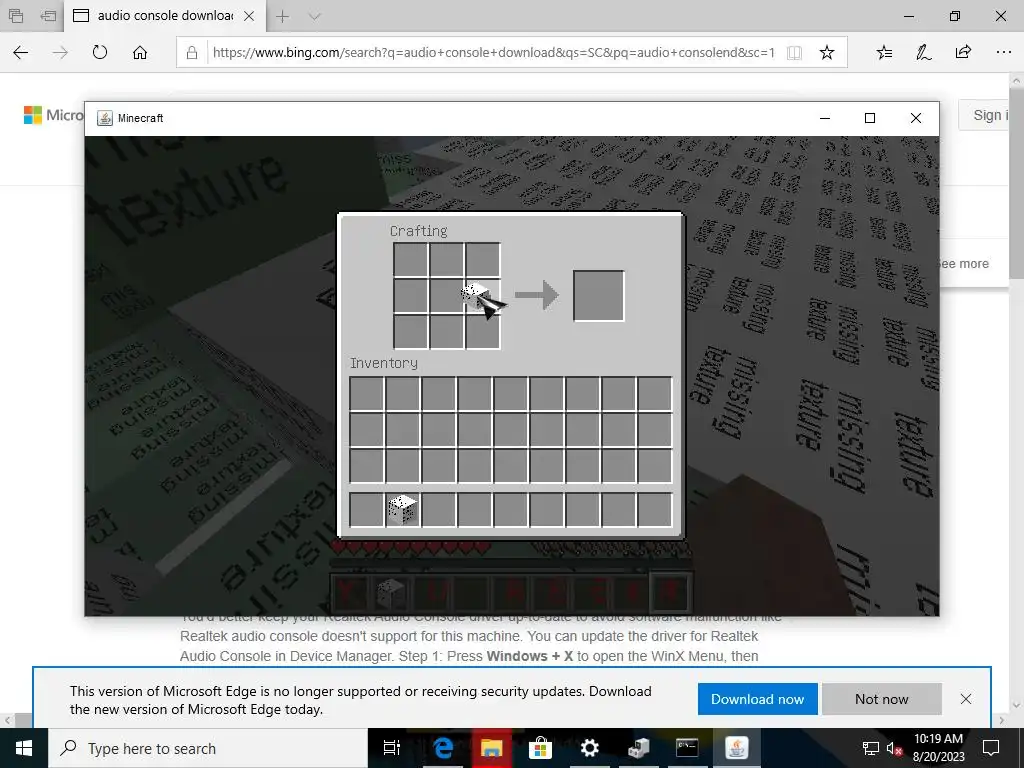Click the Add notes pen icon

coord(923,52)
